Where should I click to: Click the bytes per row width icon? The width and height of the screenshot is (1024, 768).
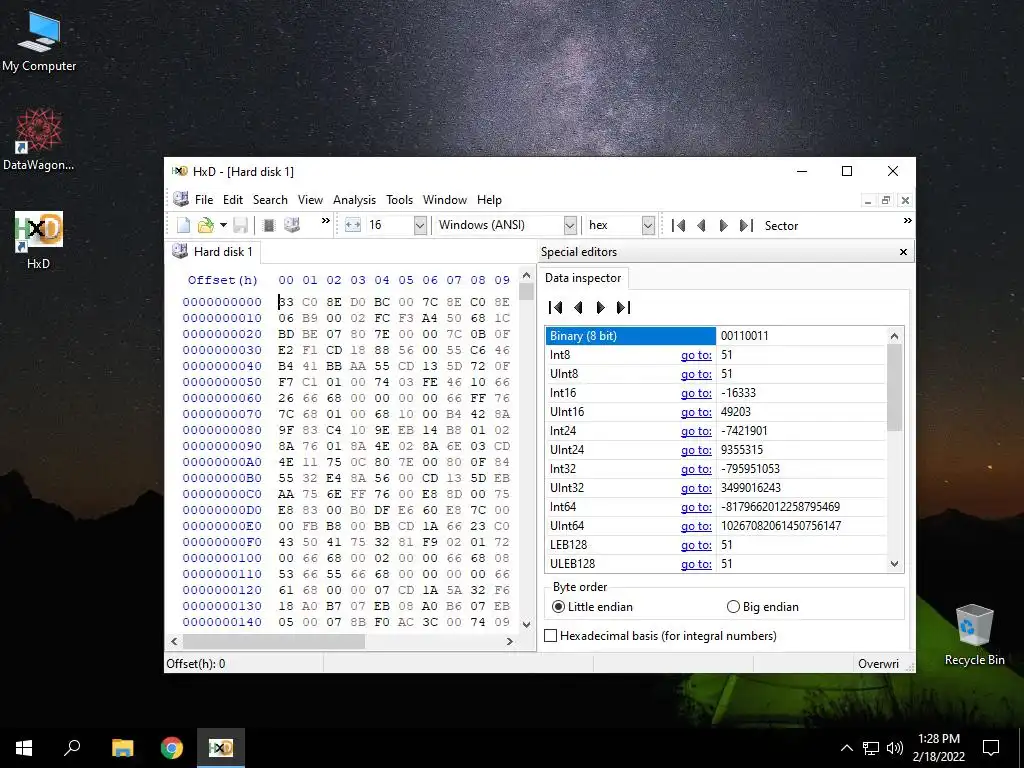click(353, 225)
